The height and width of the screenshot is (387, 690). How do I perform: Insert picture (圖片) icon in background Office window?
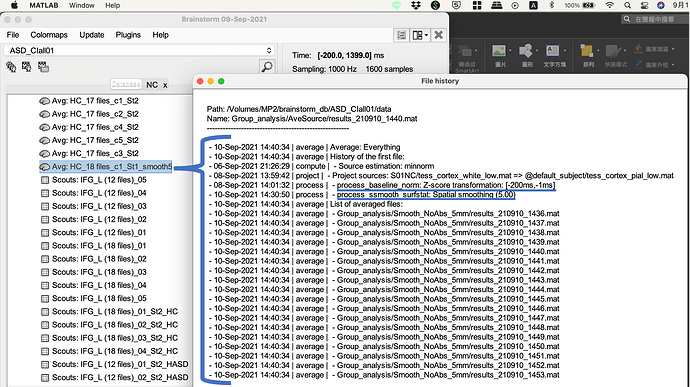click(x=499, y=51)
